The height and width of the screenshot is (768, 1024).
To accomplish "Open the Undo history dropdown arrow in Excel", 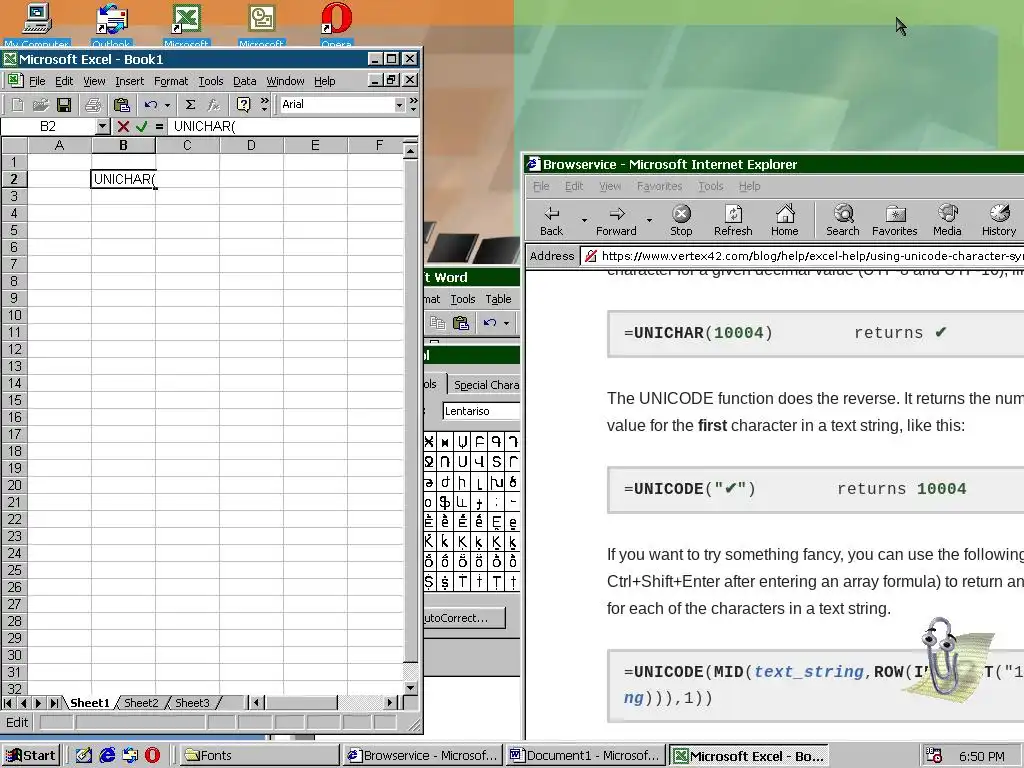I will [x=167, y=104].
